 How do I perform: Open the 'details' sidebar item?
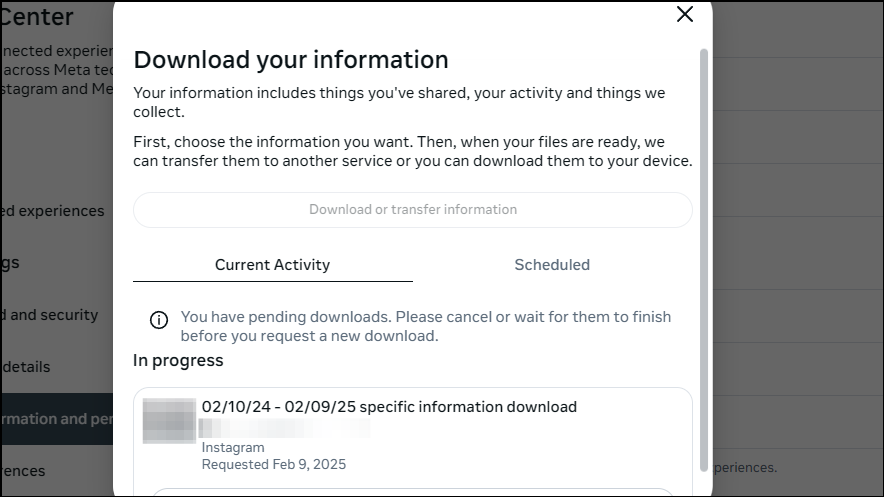coord(25,367)
